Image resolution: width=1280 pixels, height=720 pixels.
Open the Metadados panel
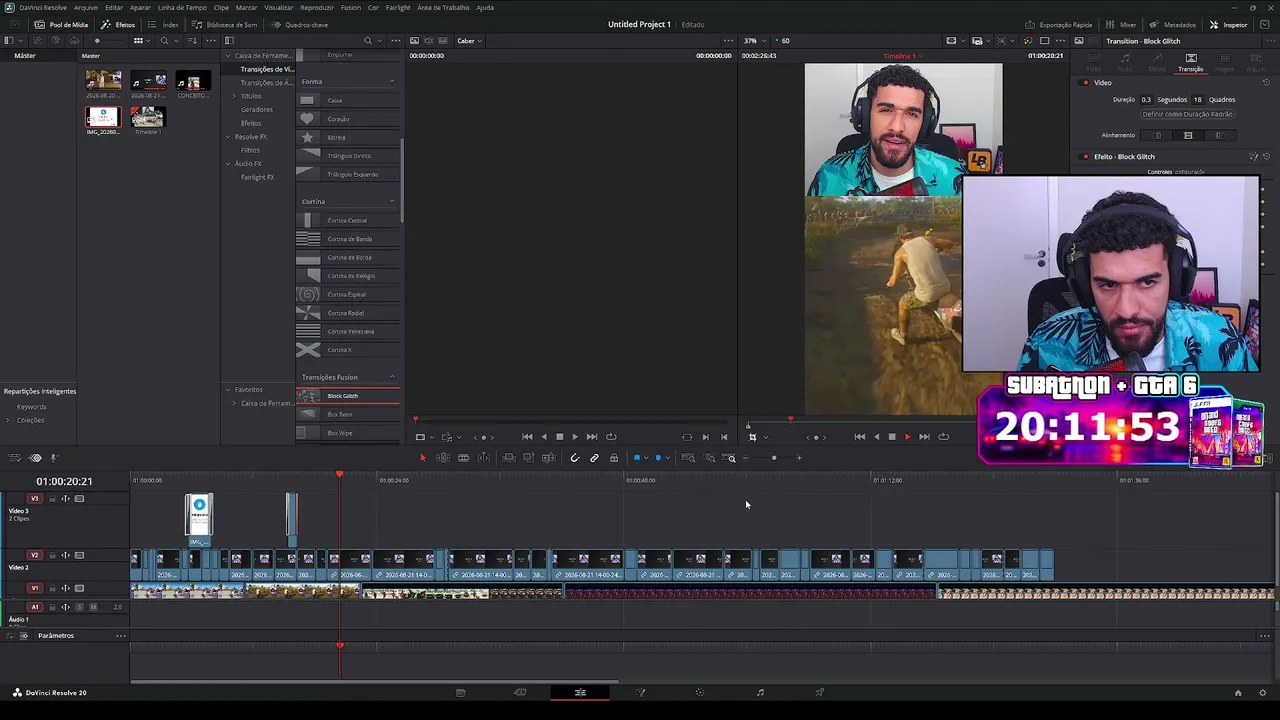coord(1173,24)
